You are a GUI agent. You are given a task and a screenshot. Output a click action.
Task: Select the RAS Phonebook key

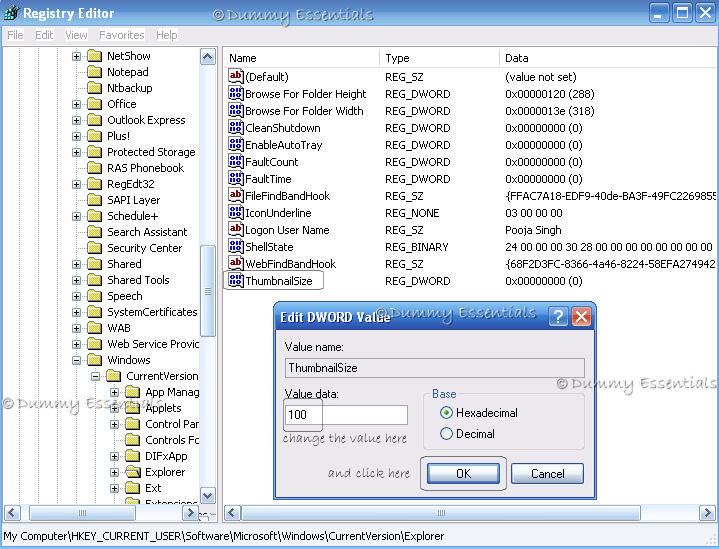pos(145,168)
